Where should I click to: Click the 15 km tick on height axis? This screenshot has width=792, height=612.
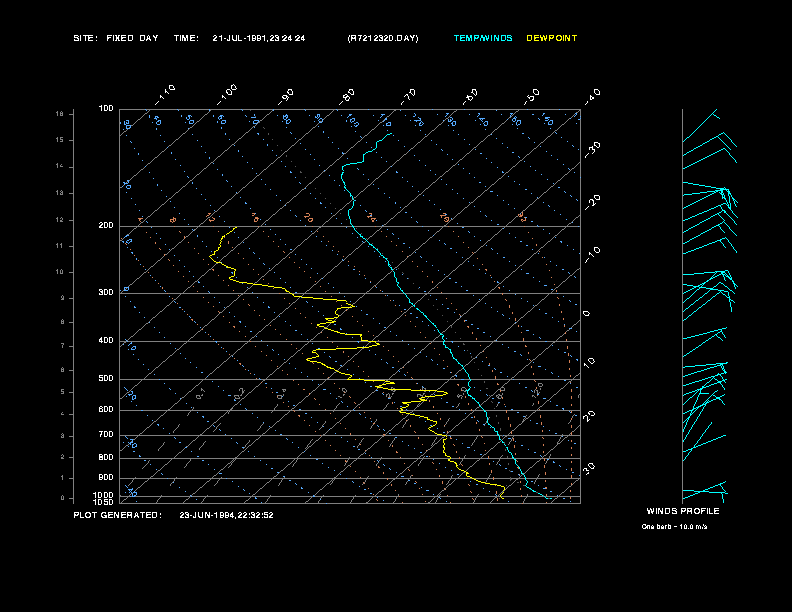(x=60, y=140)
